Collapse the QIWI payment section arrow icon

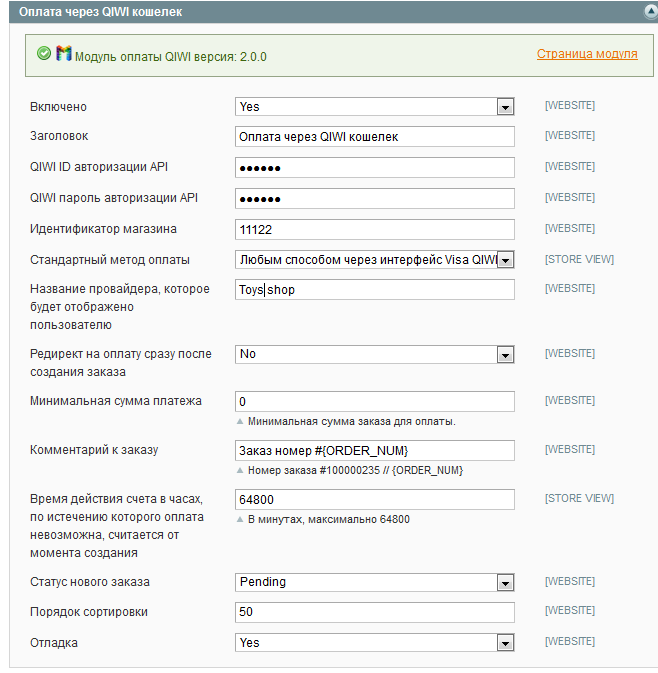tap(651, 12)
